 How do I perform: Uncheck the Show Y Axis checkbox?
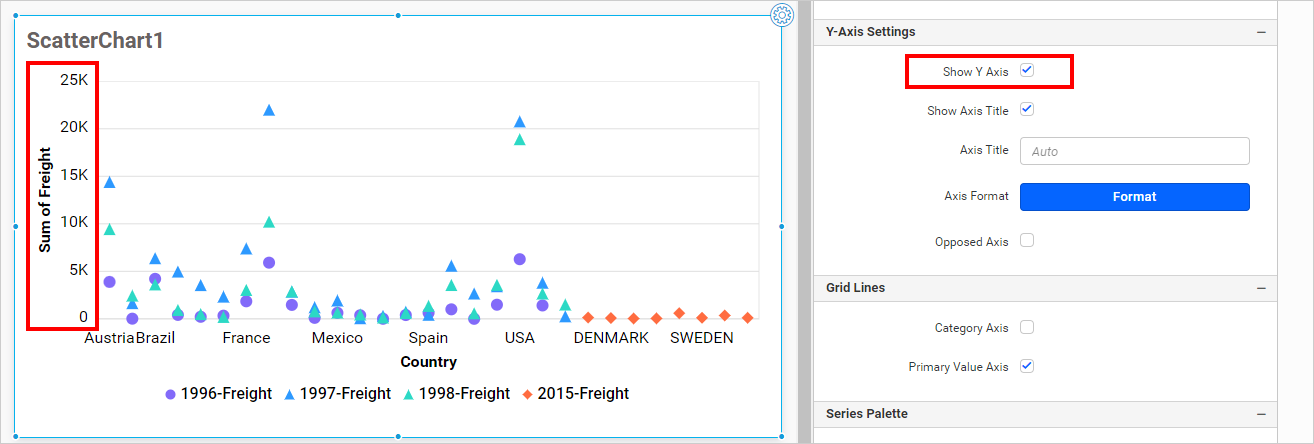(x=1026, y=71)
